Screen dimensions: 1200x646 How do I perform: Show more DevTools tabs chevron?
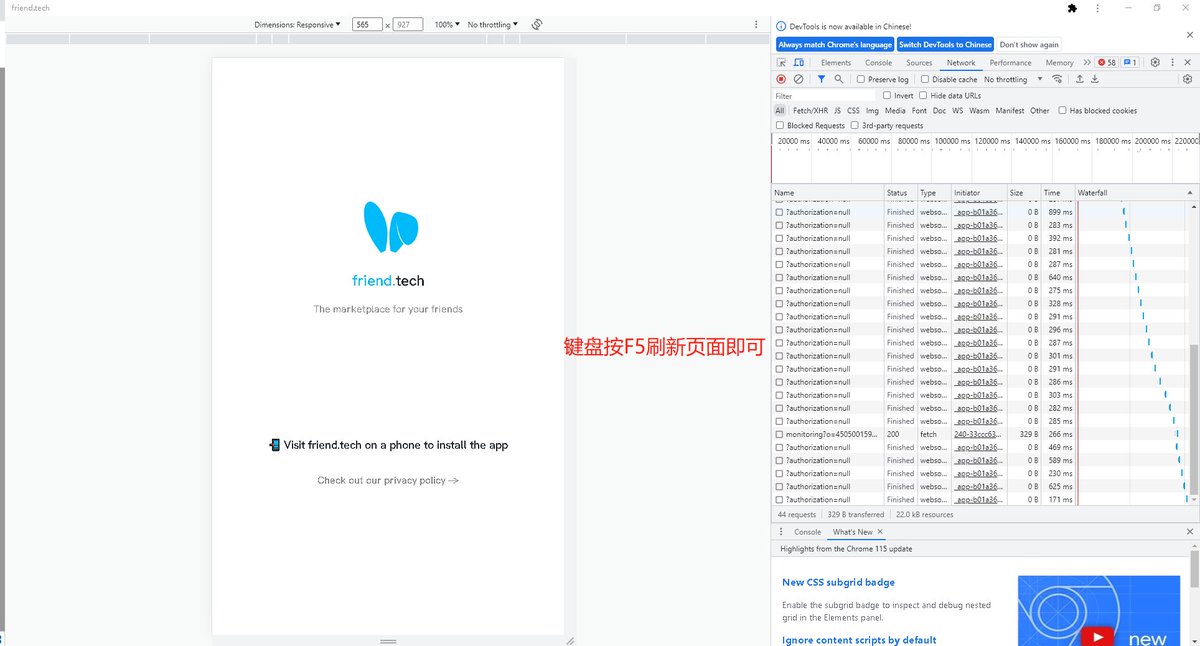tap(1087, 62)
